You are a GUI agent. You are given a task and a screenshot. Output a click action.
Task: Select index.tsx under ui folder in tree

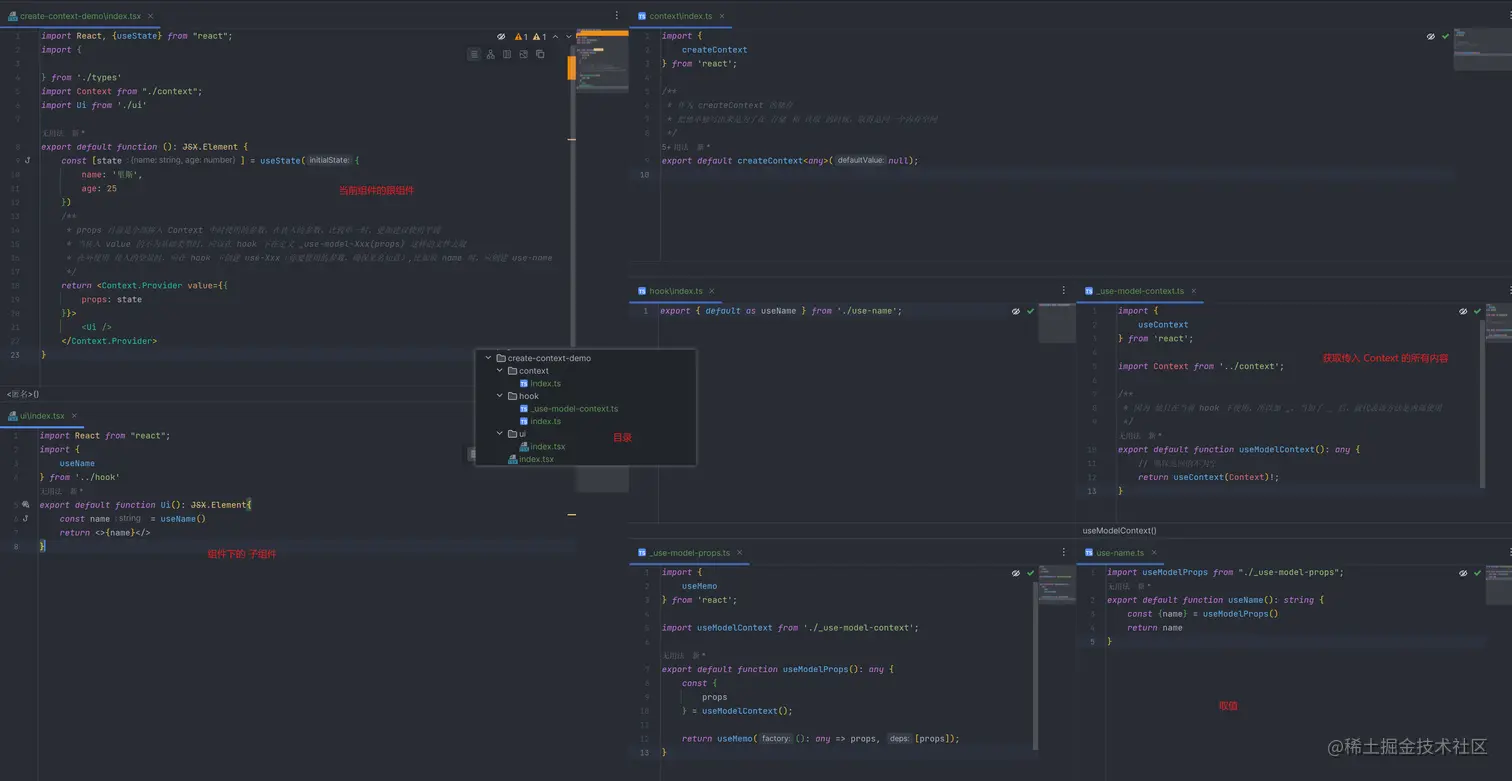542,447
